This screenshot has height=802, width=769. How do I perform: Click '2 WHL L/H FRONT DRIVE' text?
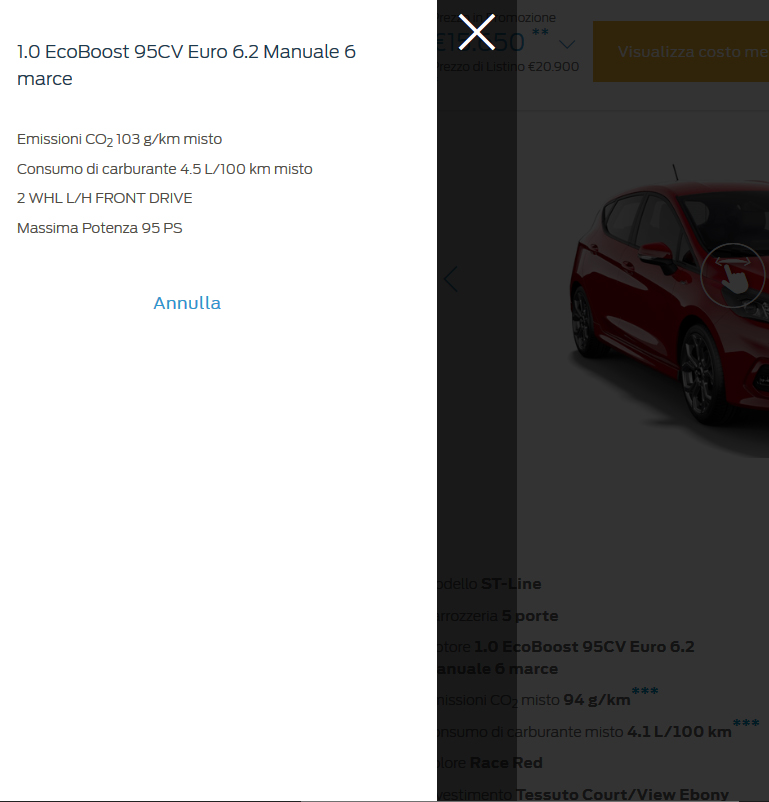coord(104,198)
